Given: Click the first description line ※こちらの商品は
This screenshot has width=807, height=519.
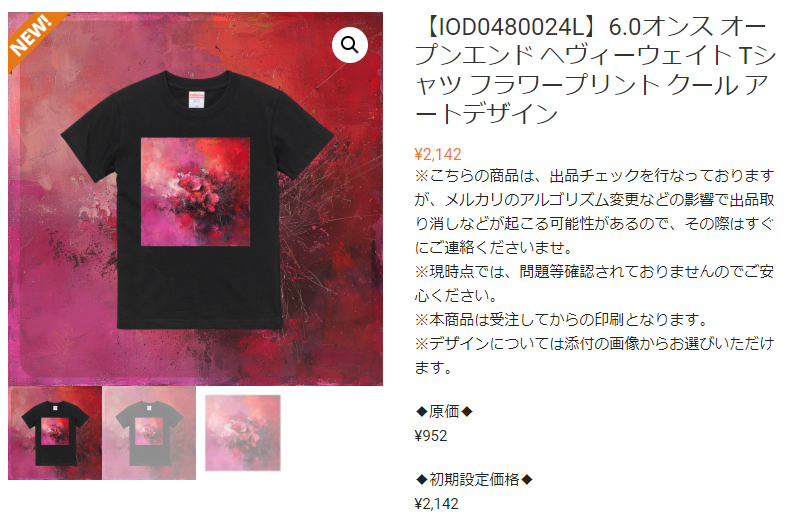Looking at the screenshot, I should coord(594,176).
